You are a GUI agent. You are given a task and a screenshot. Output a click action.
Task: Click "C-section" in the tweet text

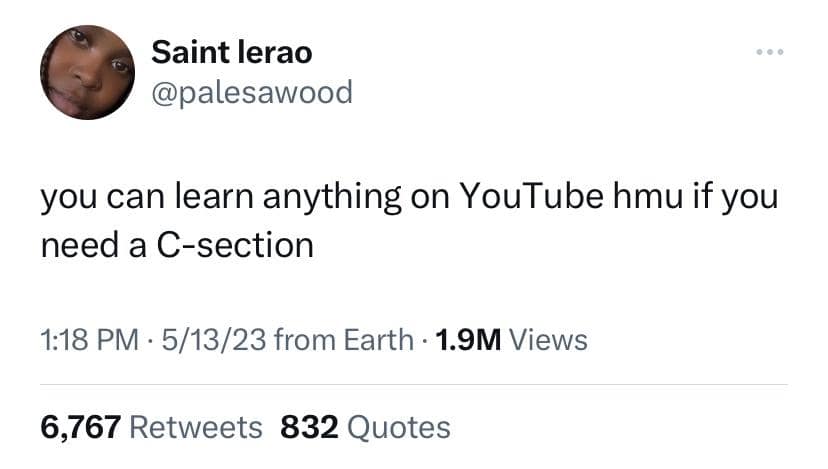(236, 244)
